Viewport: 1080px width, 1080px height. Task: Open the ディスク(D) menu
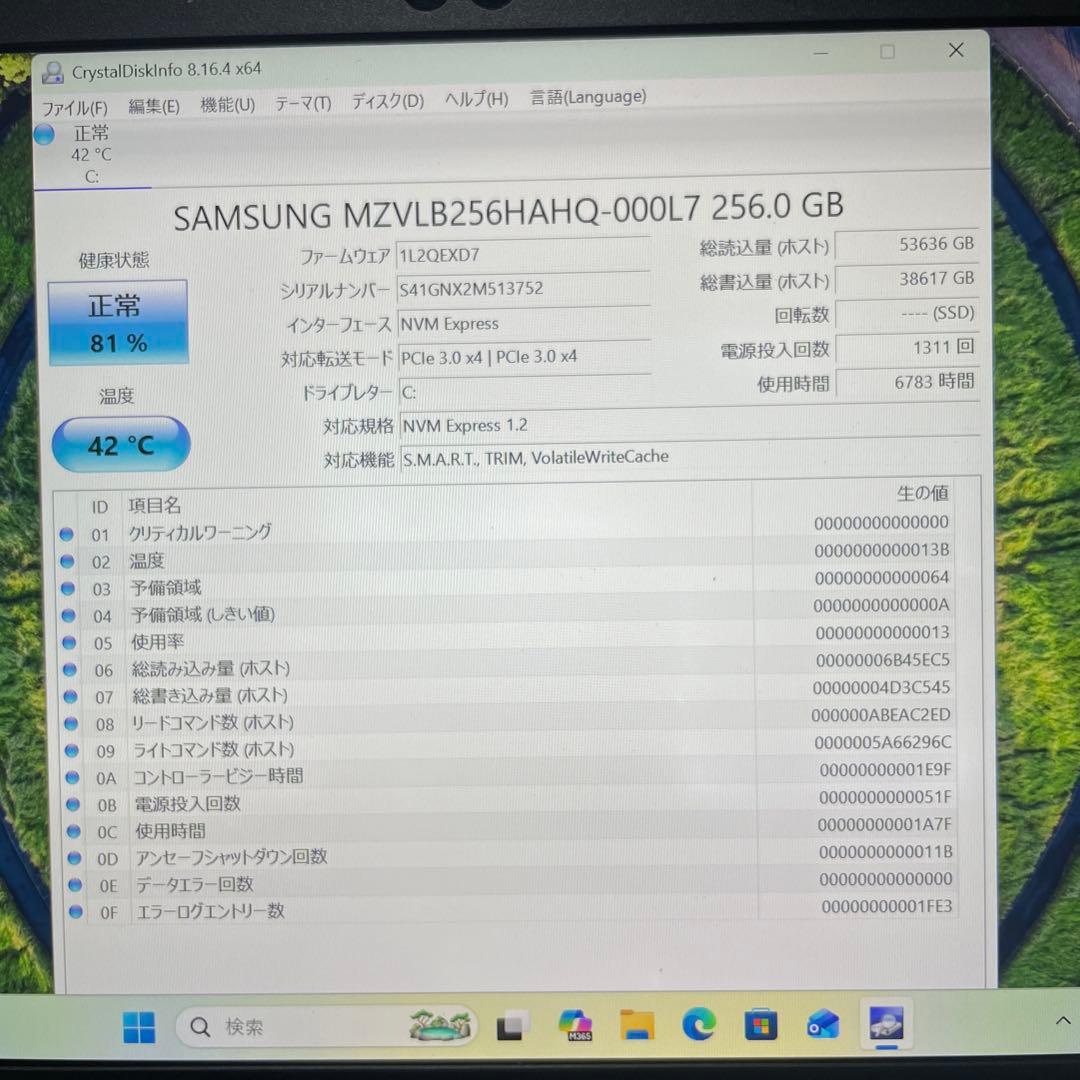pos(388,101)
